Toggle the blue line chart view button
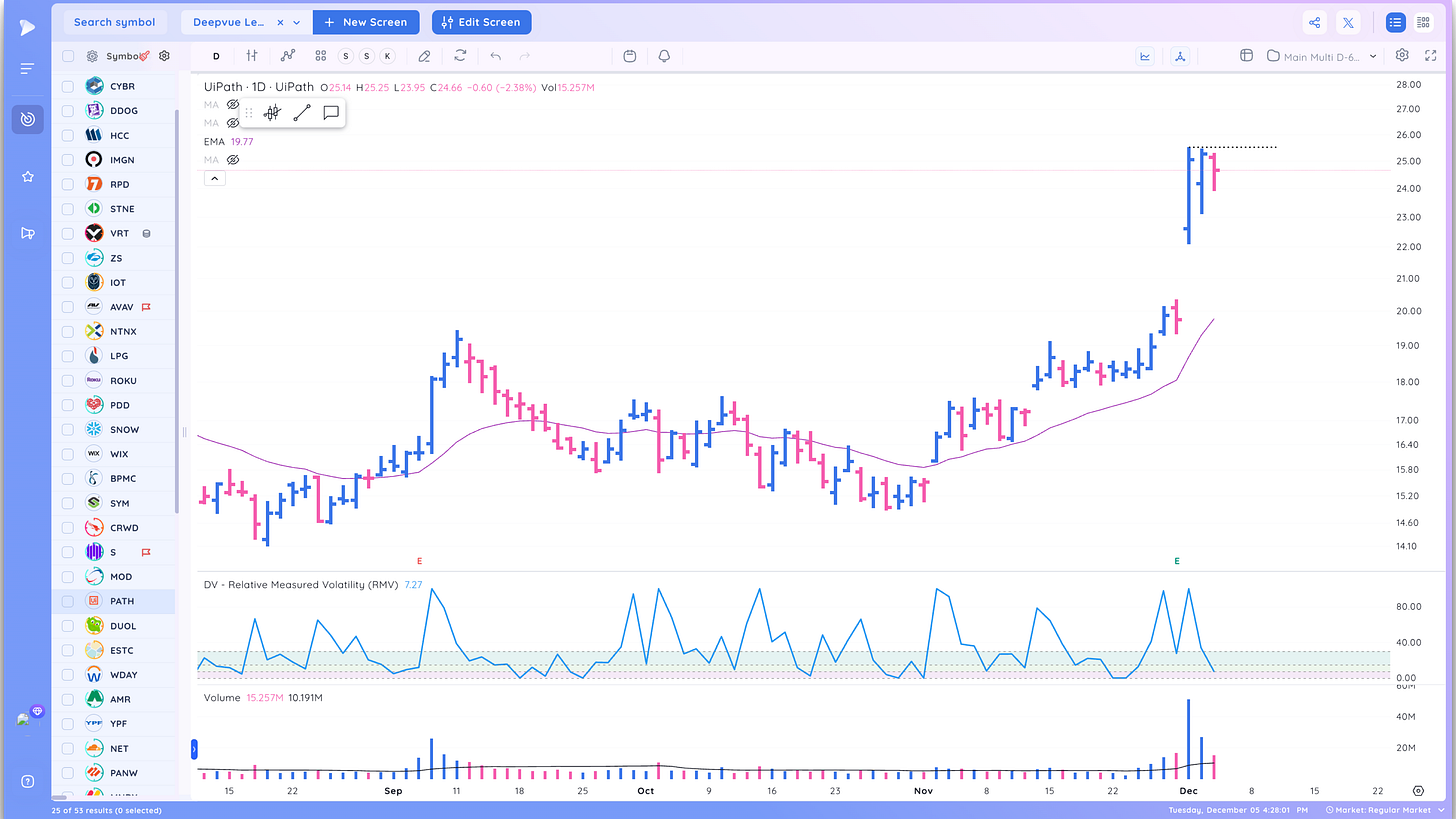The image size is (1456, 819). click(x=1145, y=56)
